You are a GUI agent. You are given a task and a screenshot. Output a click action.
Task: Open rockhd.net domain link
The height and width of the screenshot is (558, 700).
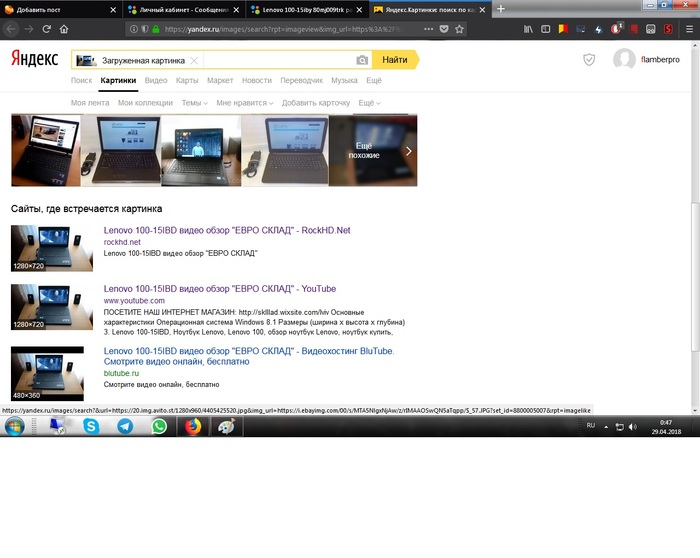click(122, 242)
